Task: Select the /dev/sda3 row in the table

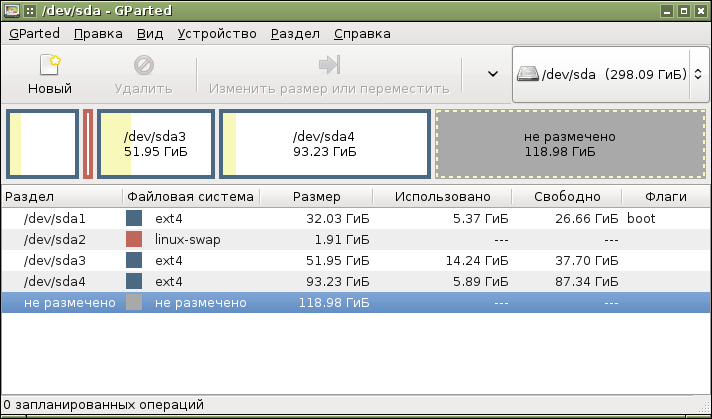Action: point(356,261)
